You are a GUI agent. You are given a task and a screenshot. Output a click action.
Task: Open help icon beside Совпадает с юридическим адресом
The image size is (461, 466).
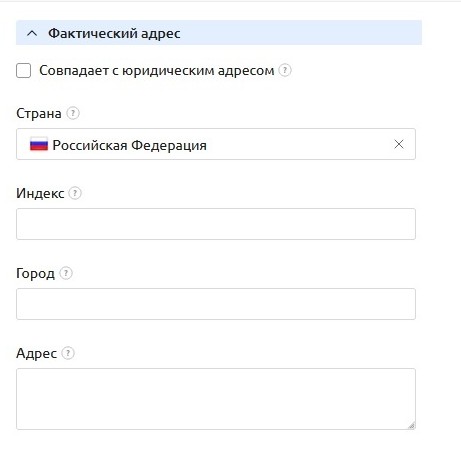[285, 70]
